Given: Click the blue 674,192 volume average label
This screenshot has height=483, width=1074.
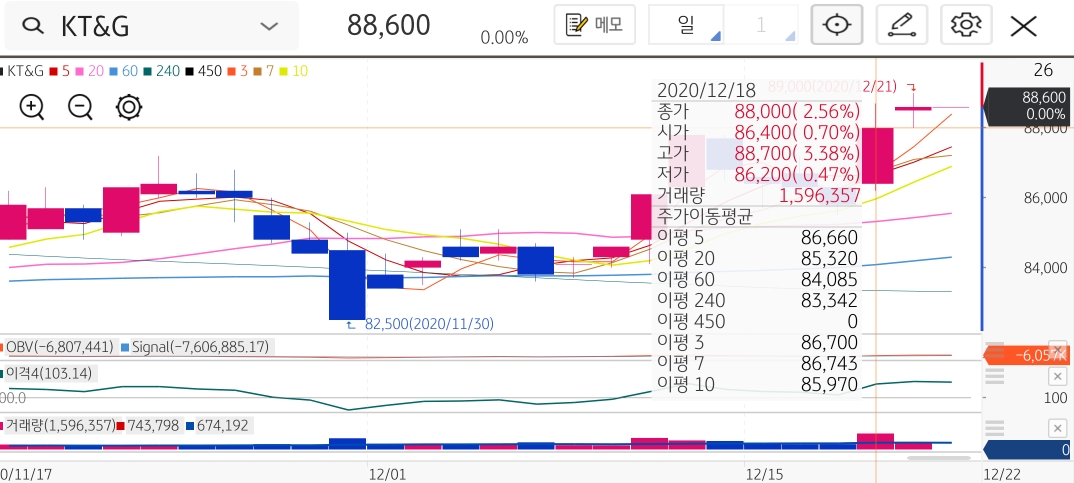Looking at the screenshot, I should pos(219,425).
